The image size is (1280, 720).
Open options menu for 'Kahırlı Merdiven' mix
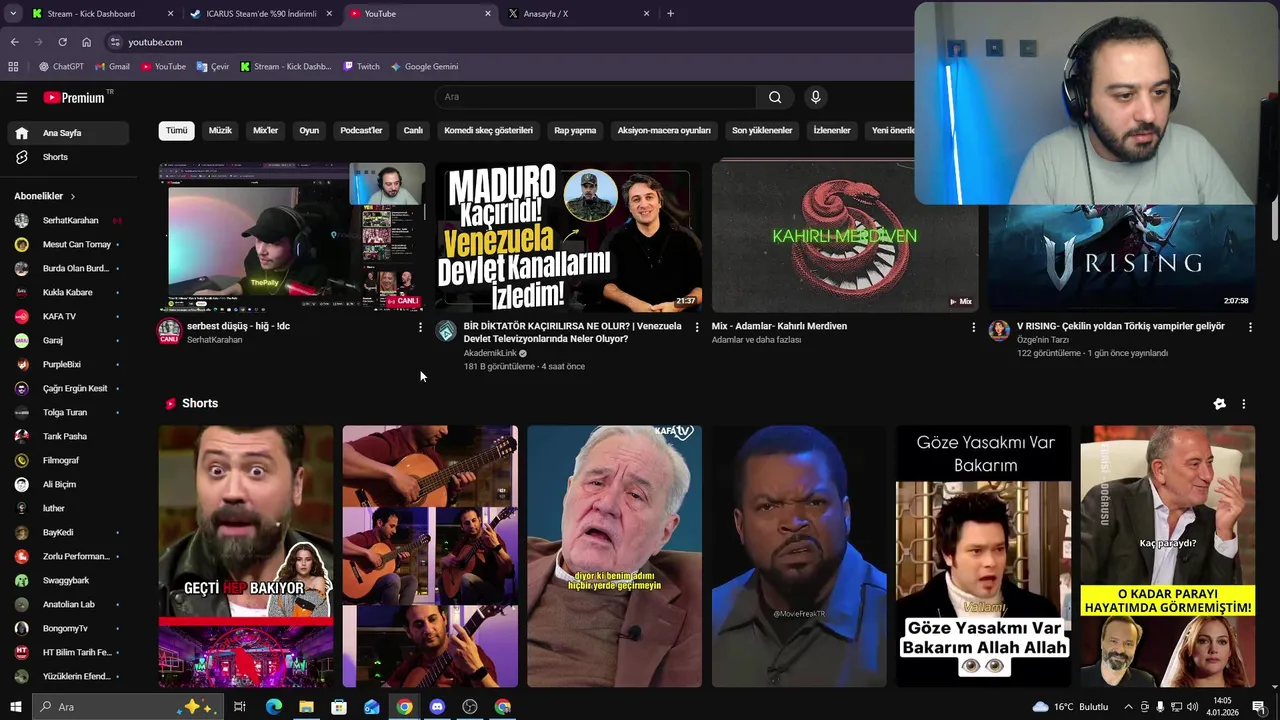pos(973,327)
